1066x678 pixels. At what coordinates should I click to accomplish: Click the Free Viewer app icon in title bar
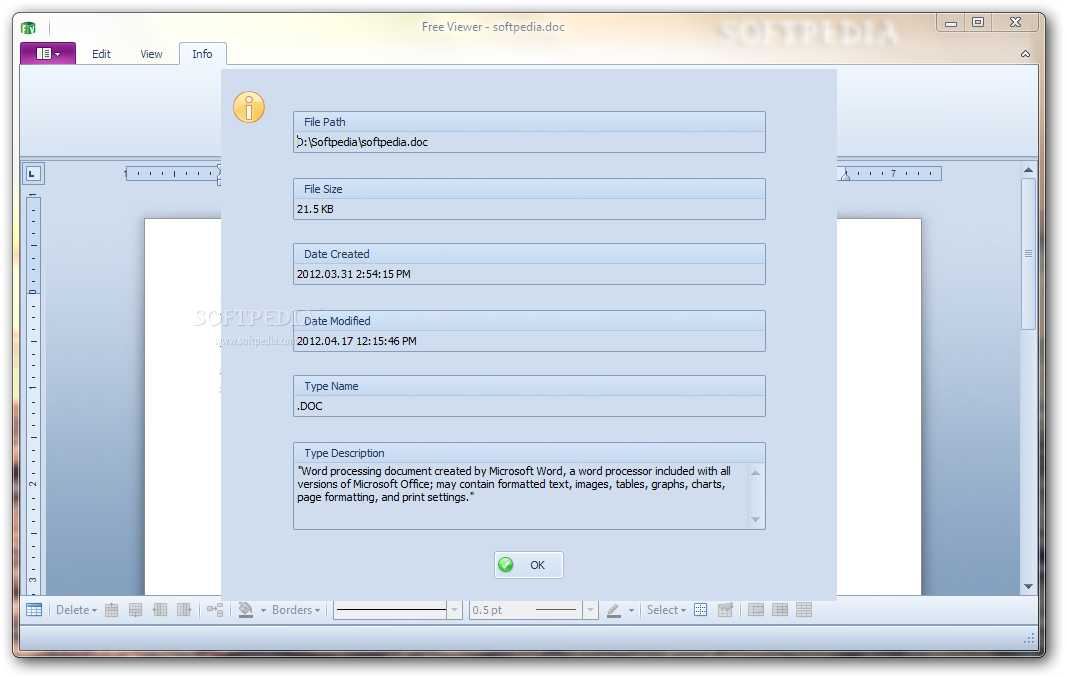point(28,28)
